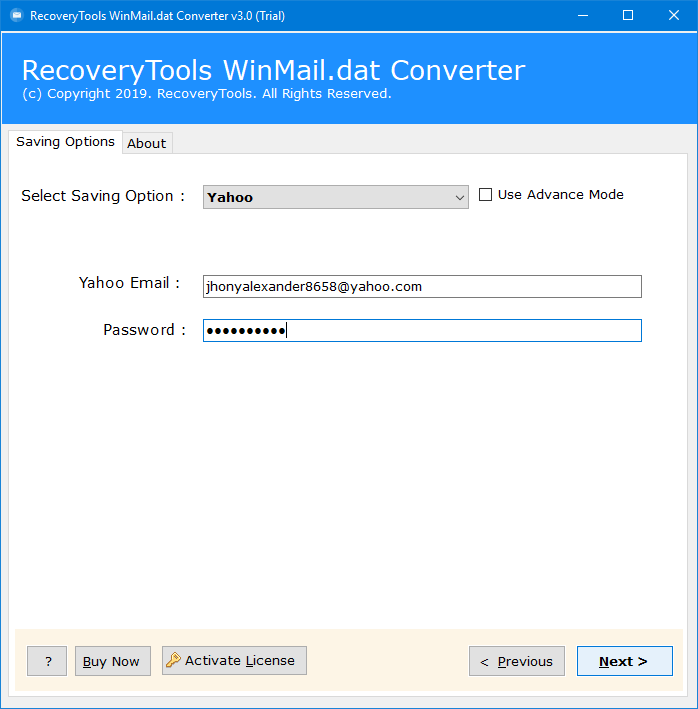Proceed with the Next button
The image size is (698, 709).
(624, 661)
